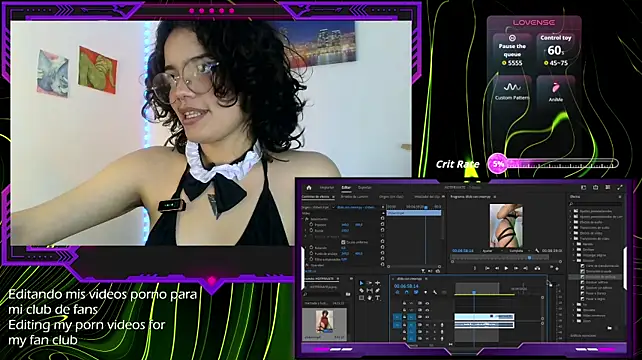Select Pasar a negro transition
This screenshot has width=642, height=360.
[595, 299]
